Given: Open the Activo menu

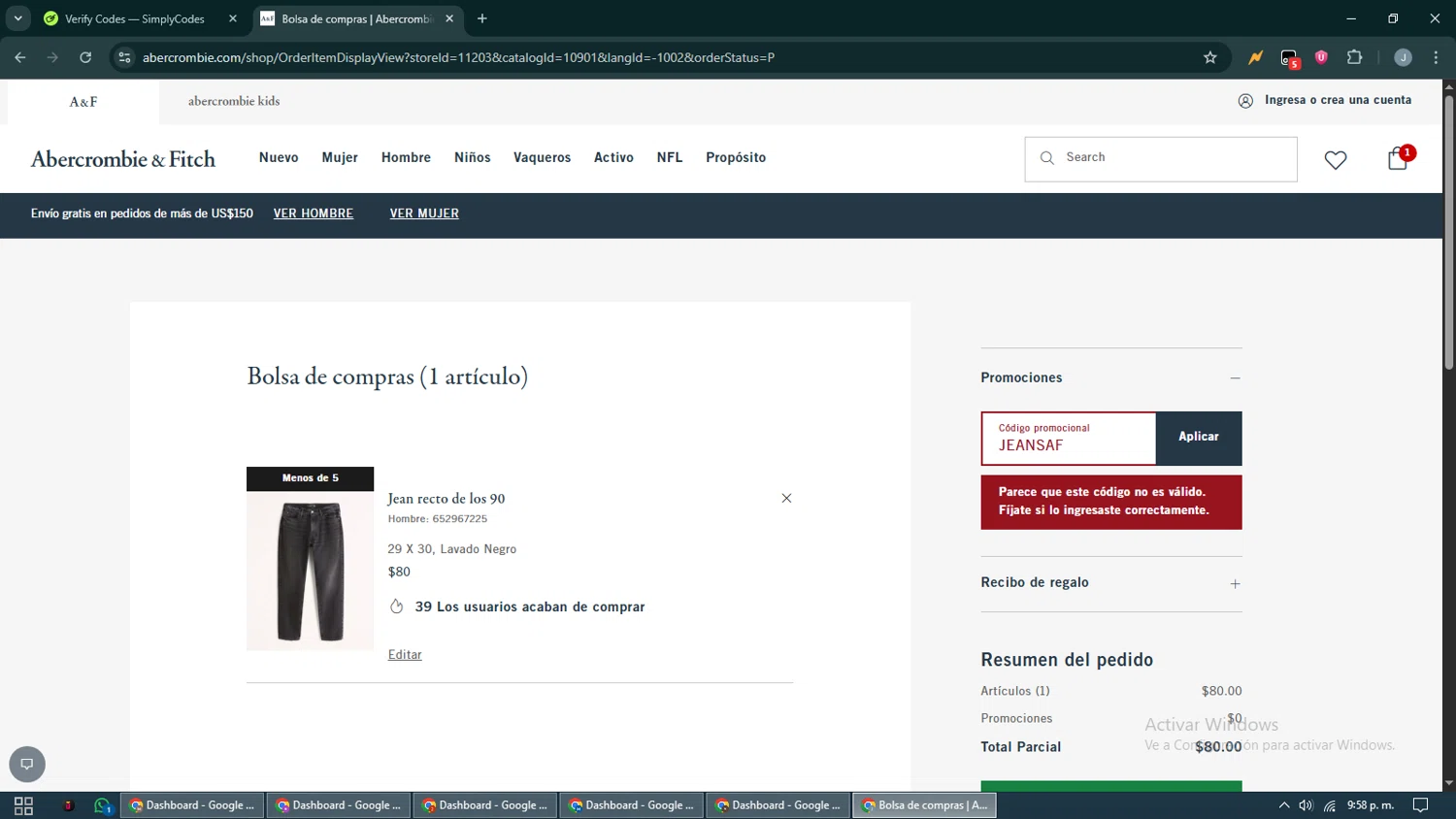Looking at the screenshot, I should (x=613, y=157).
